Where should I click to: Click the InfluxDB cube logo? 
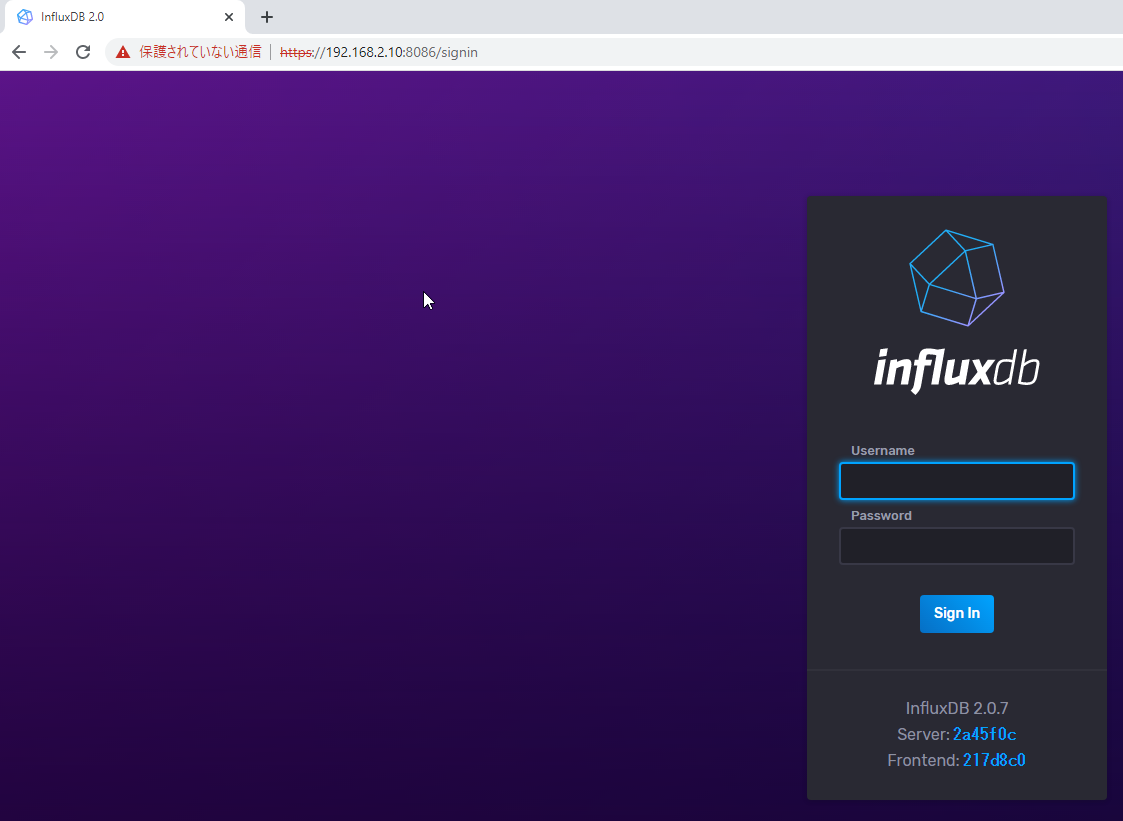click(956, 278)
